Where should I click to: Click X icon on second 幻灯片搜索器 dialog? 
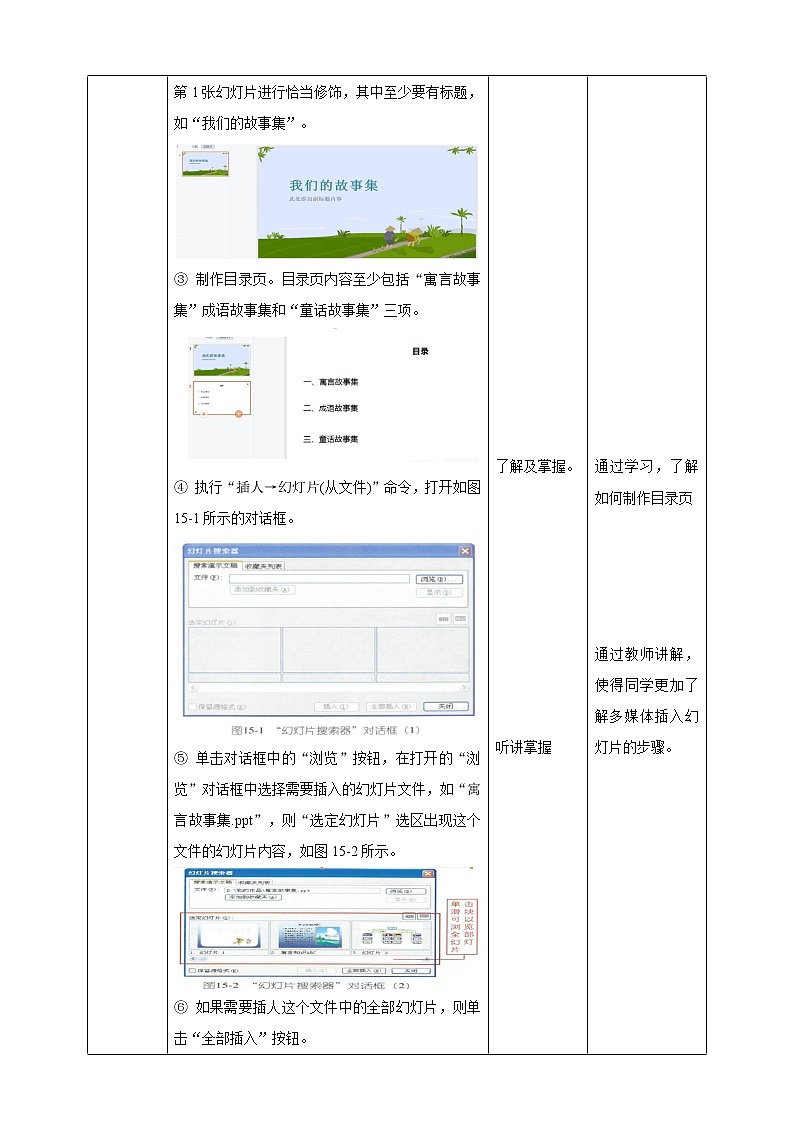[x=430, y=874]
